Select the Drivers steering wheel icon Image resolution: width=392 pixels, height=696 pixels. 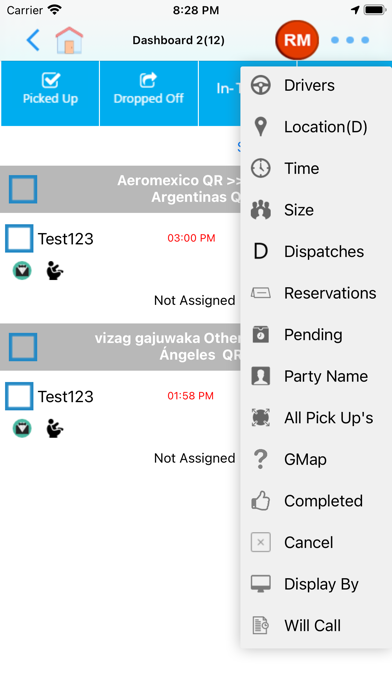pyautogui.click(x=261, y=85)
